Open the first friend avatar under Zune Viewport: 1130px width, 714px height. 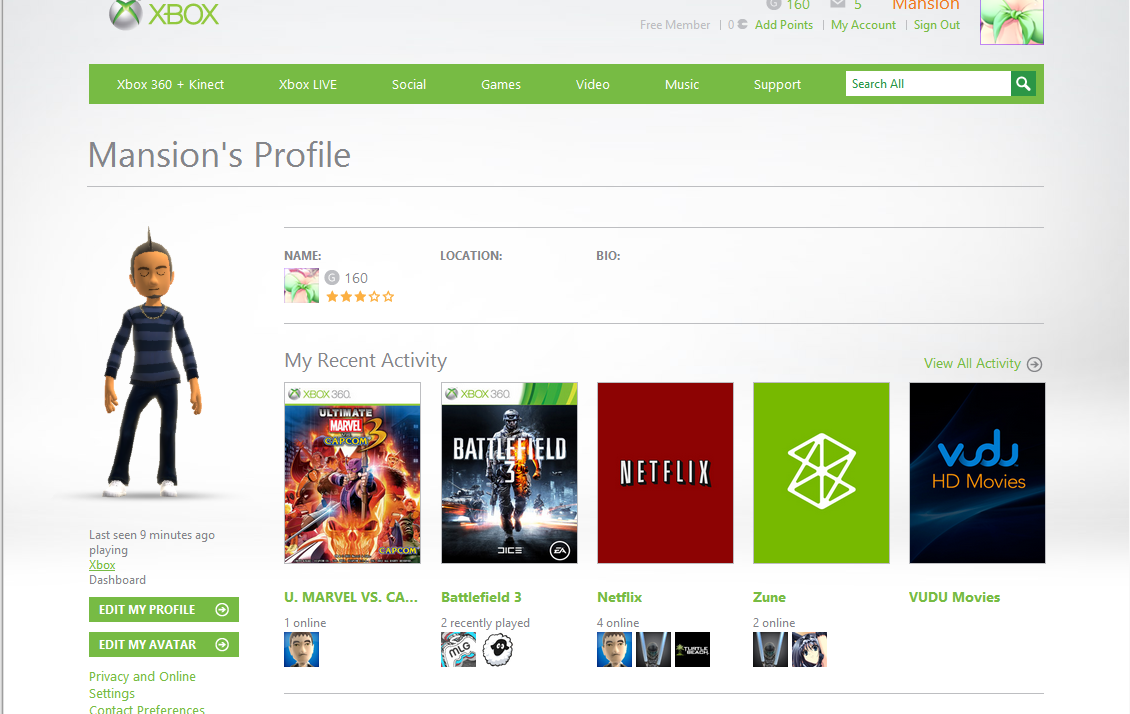coord(770,649)
